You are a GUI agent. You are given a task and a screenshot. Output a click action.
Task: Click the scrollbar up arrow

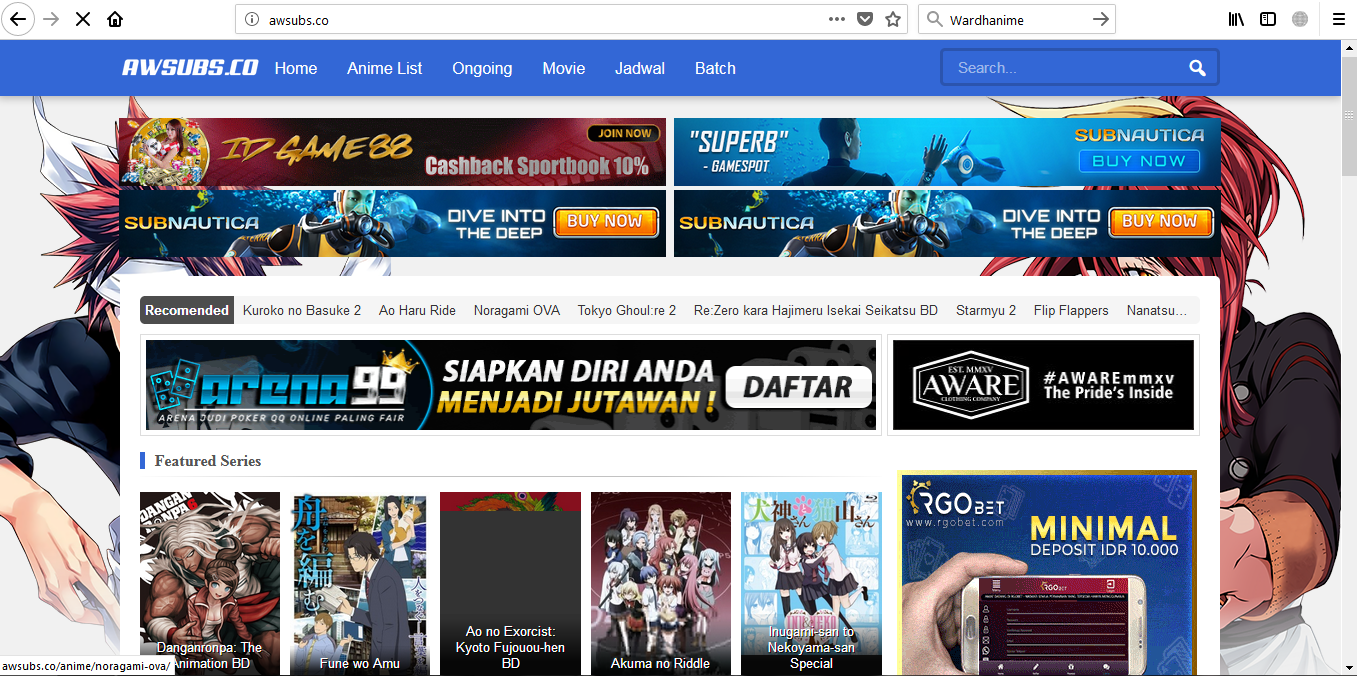1348,49
